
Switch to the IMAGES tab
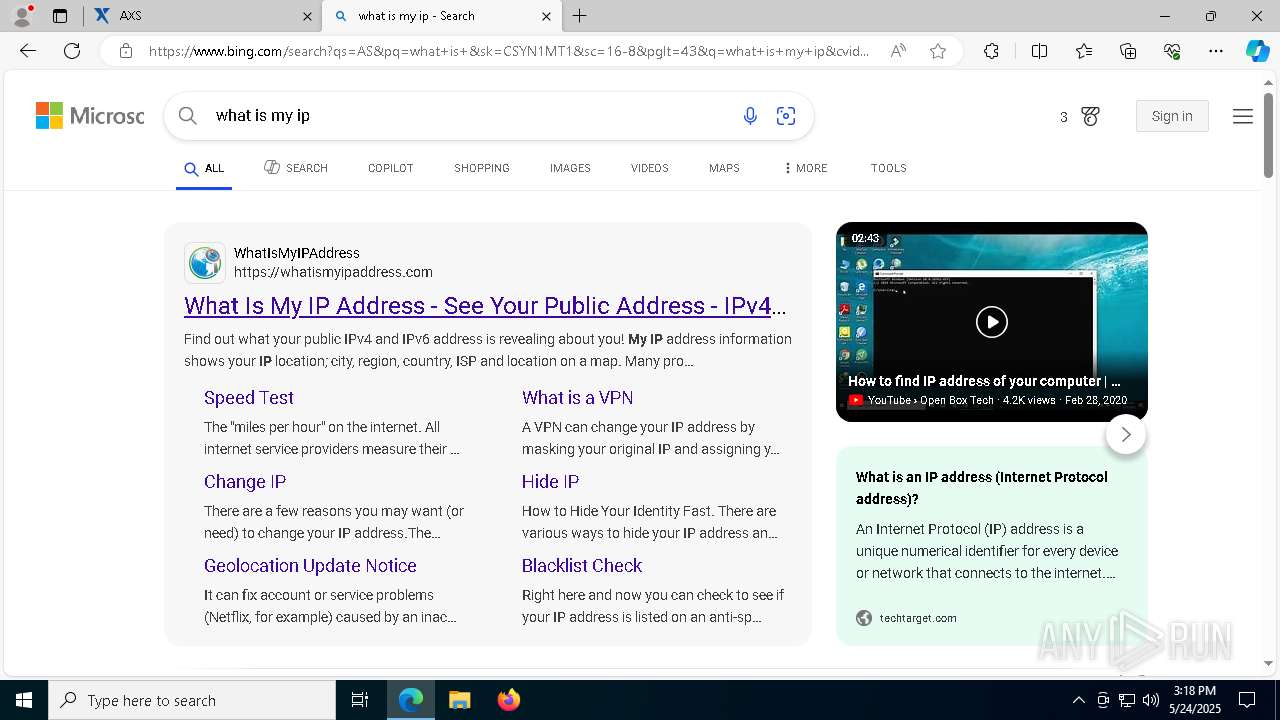(570, 168)
